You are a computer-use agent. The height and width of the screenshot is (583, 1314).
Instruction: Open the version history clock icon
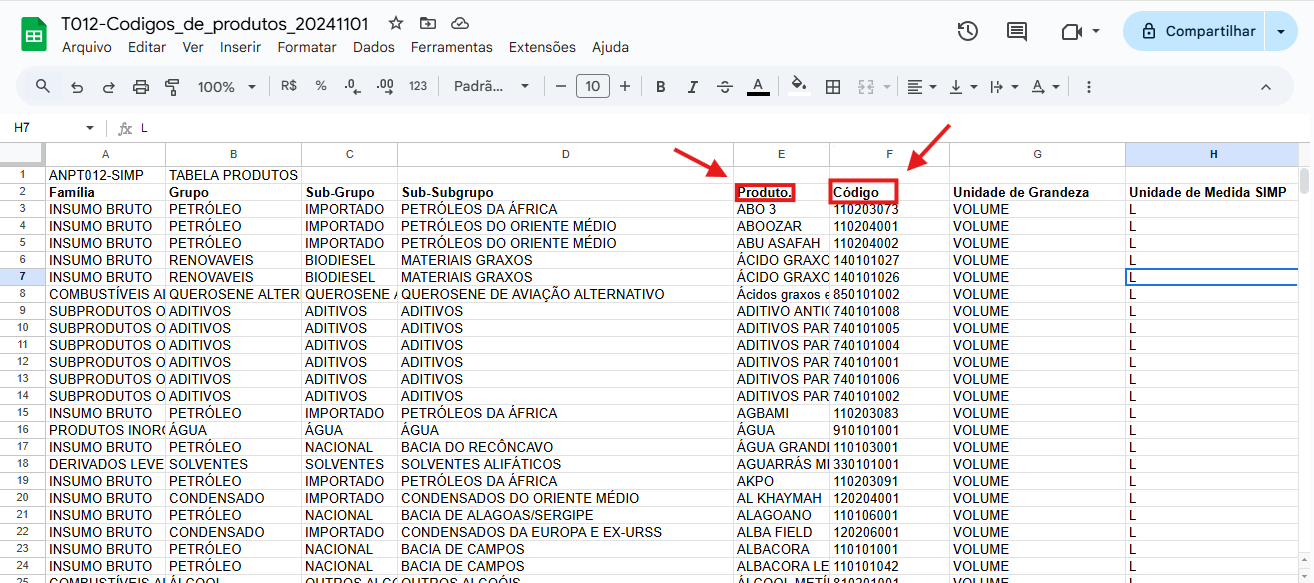pyautogui.click(x=967, y=31)
